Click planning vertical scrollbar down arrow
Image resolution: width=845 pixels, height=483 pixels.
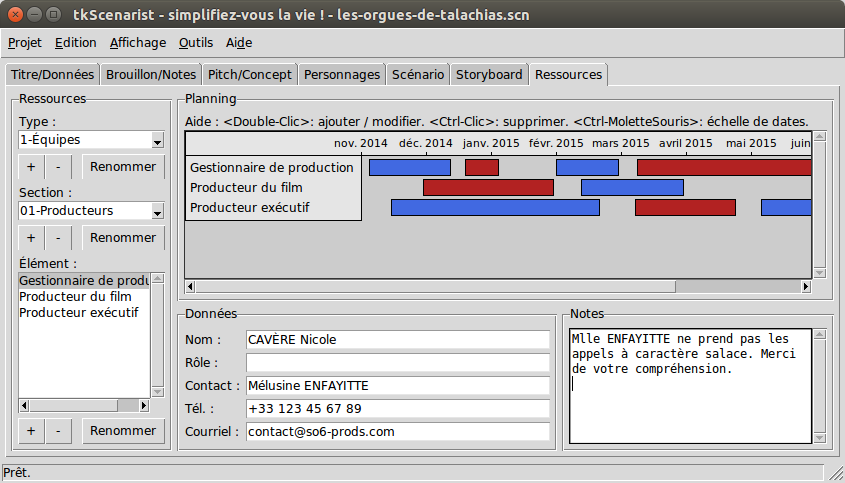point(820,272)
